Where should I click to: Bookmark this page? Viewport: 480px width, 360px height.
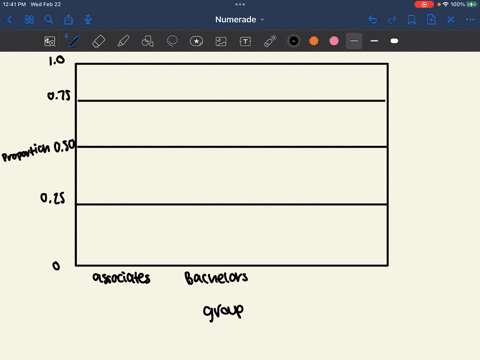[x=412, y=20]
